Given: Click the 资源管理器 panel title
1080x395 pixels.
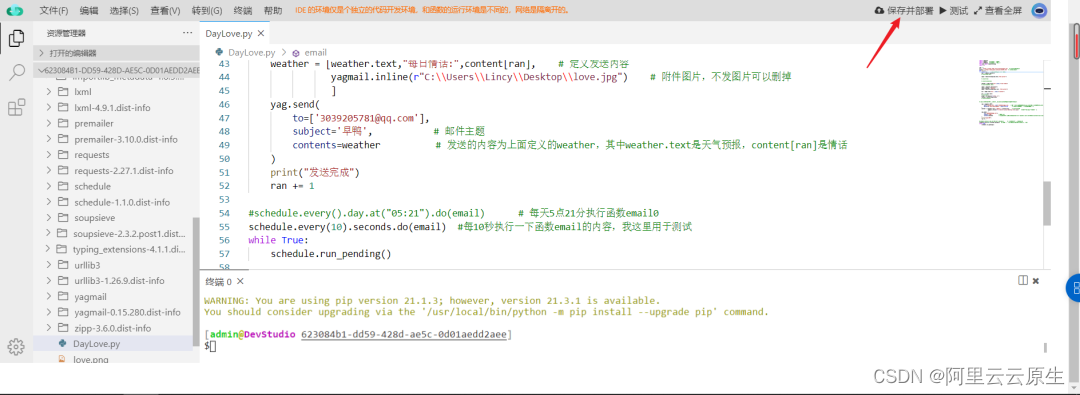Looking at the screenshot, I should tap(66, 33).
